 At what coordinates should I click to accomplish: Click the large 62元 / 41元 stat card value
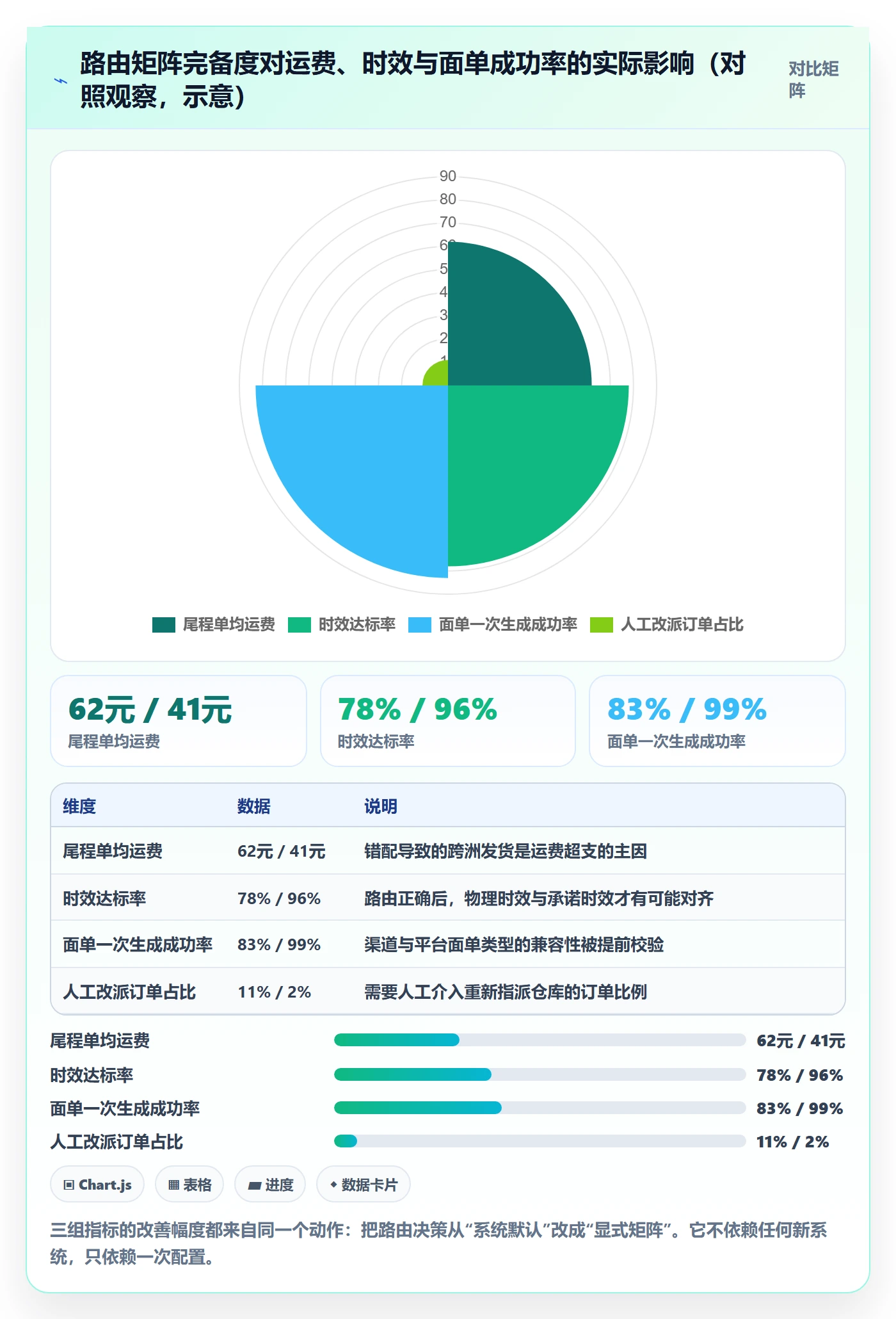point(150,709)
